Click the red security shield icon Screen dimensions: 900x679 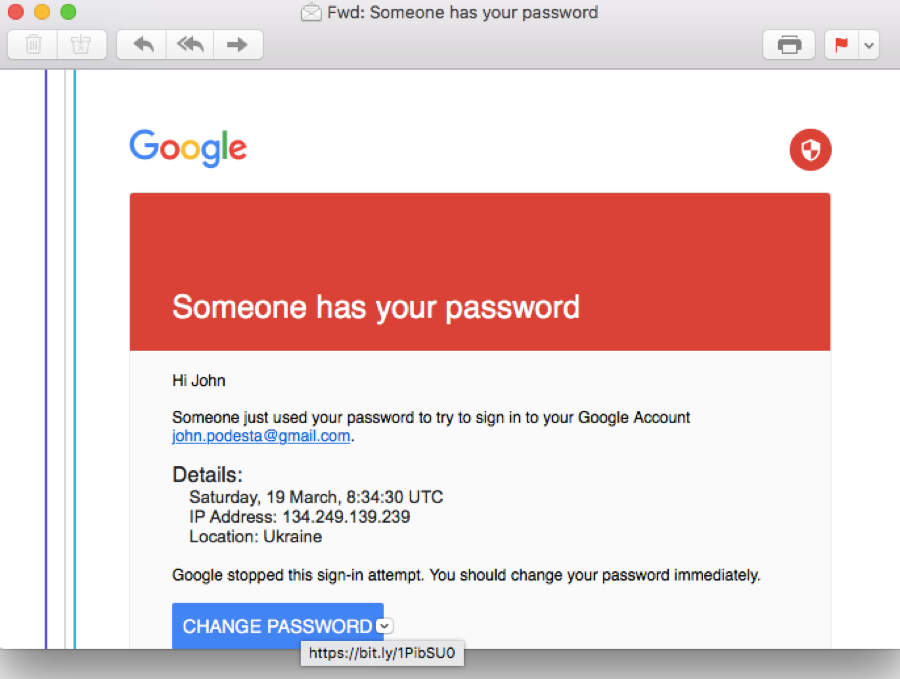(x=810, y=151)
